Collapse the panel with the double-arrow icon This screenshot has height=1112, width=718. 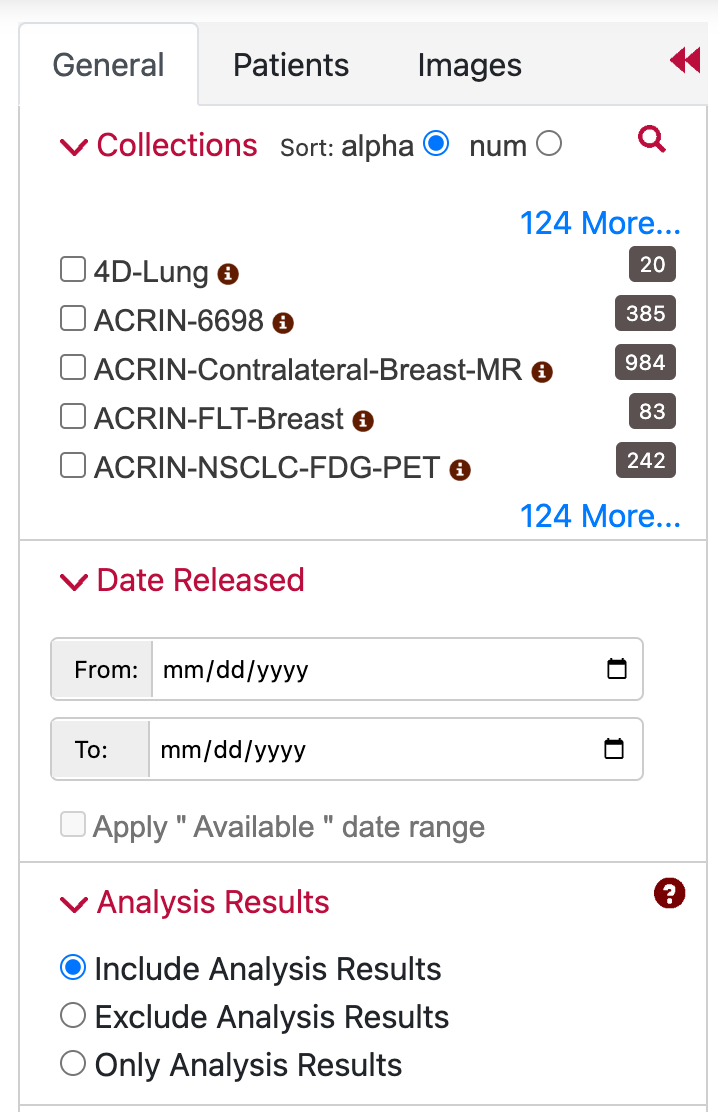coord(685,60)
